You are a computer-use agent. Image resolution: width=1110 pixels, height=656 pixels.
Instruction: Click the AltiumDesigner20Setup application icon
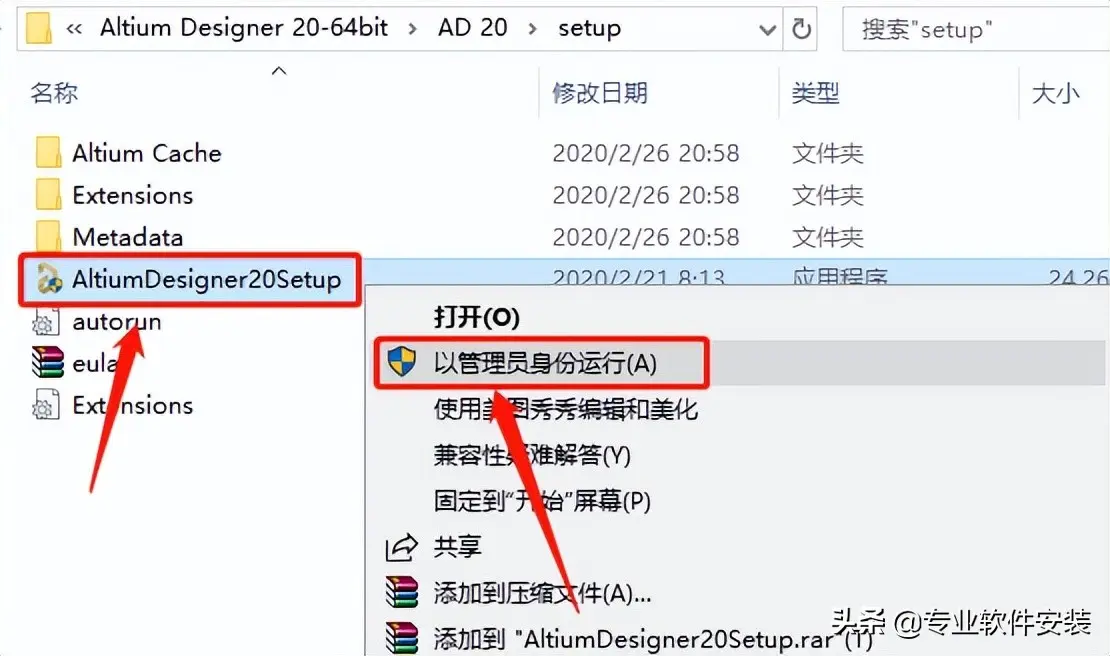click(x=49, y=280)
